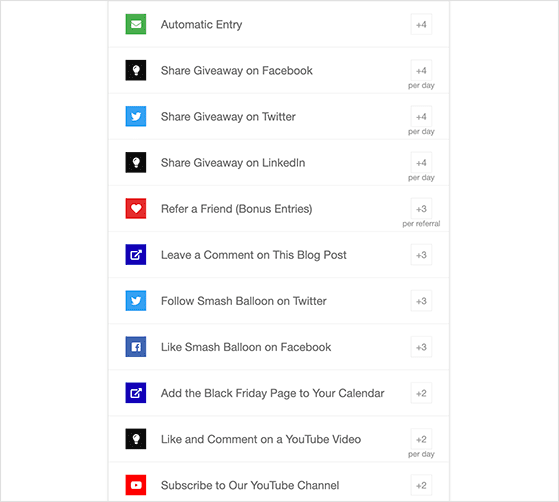559x502 pixels.
Task: Click the lightbulb icon beside Share Giveaway on LinkedIn
Action: click(136, 163)
